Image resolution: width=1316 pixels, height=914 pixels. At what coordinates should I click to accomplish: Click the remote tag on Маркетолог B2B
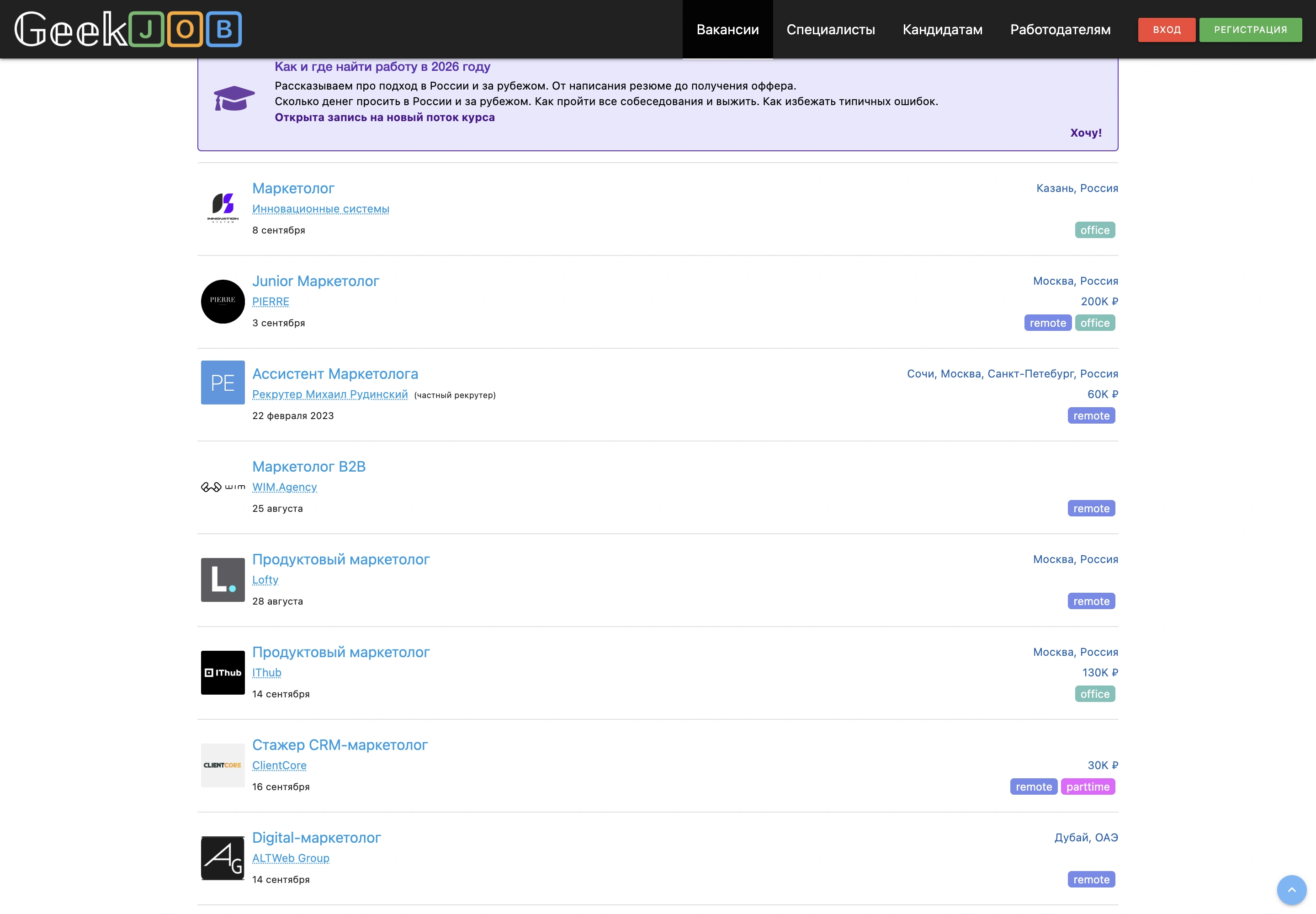[x=1091, y=509]
